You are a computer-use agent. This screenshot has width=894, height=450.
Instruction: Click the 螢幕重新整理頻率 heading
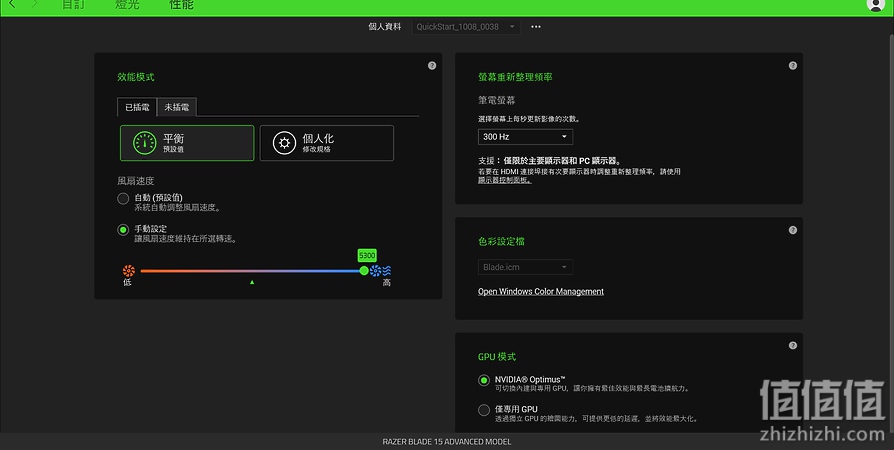tap(515, 77)
